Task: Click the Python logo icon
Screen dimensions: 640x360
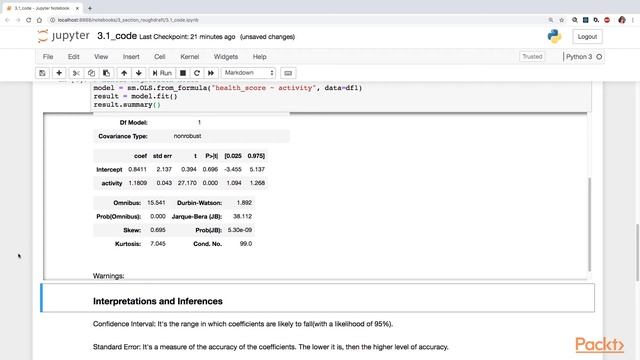Action: 554,36
